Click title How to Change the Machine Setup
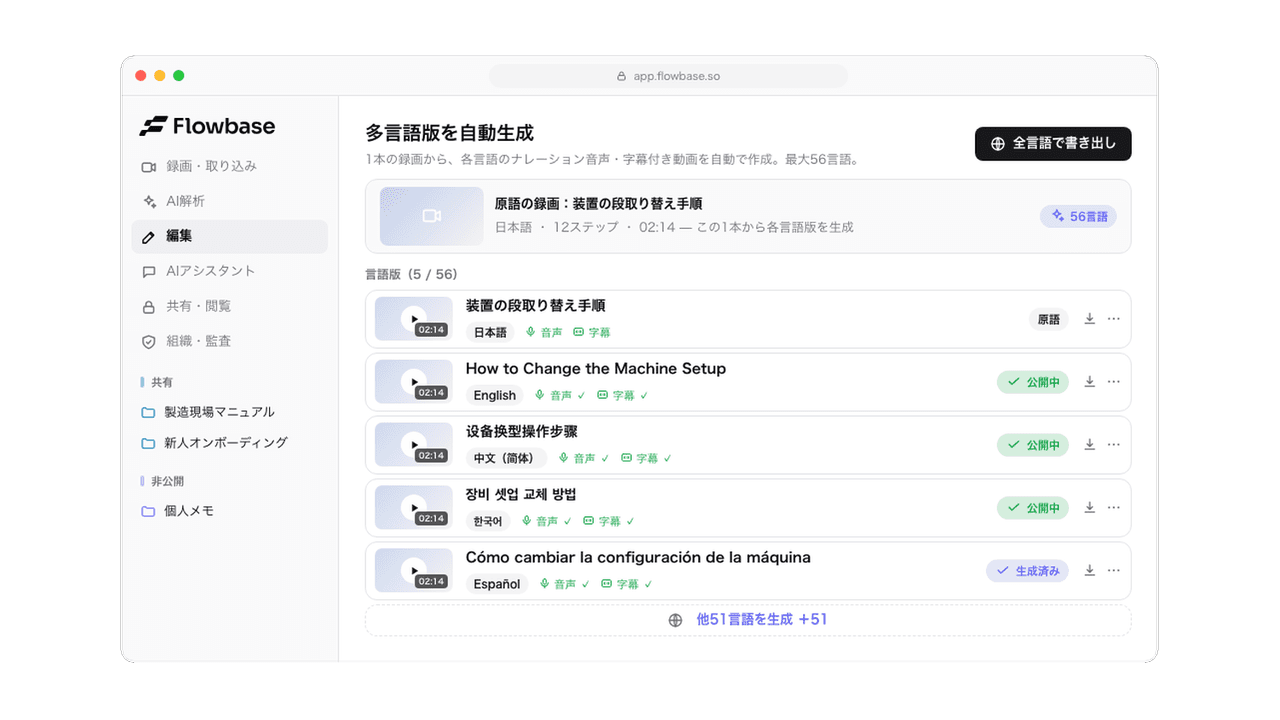The width and height of the screenshot is (1280, 720). click(x=596, y=369)
